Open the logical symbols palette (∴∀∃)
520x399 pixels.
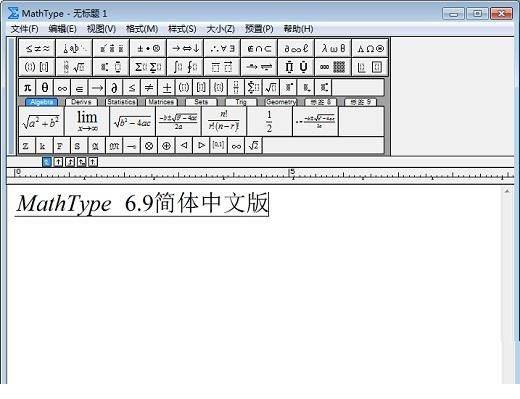222,49
